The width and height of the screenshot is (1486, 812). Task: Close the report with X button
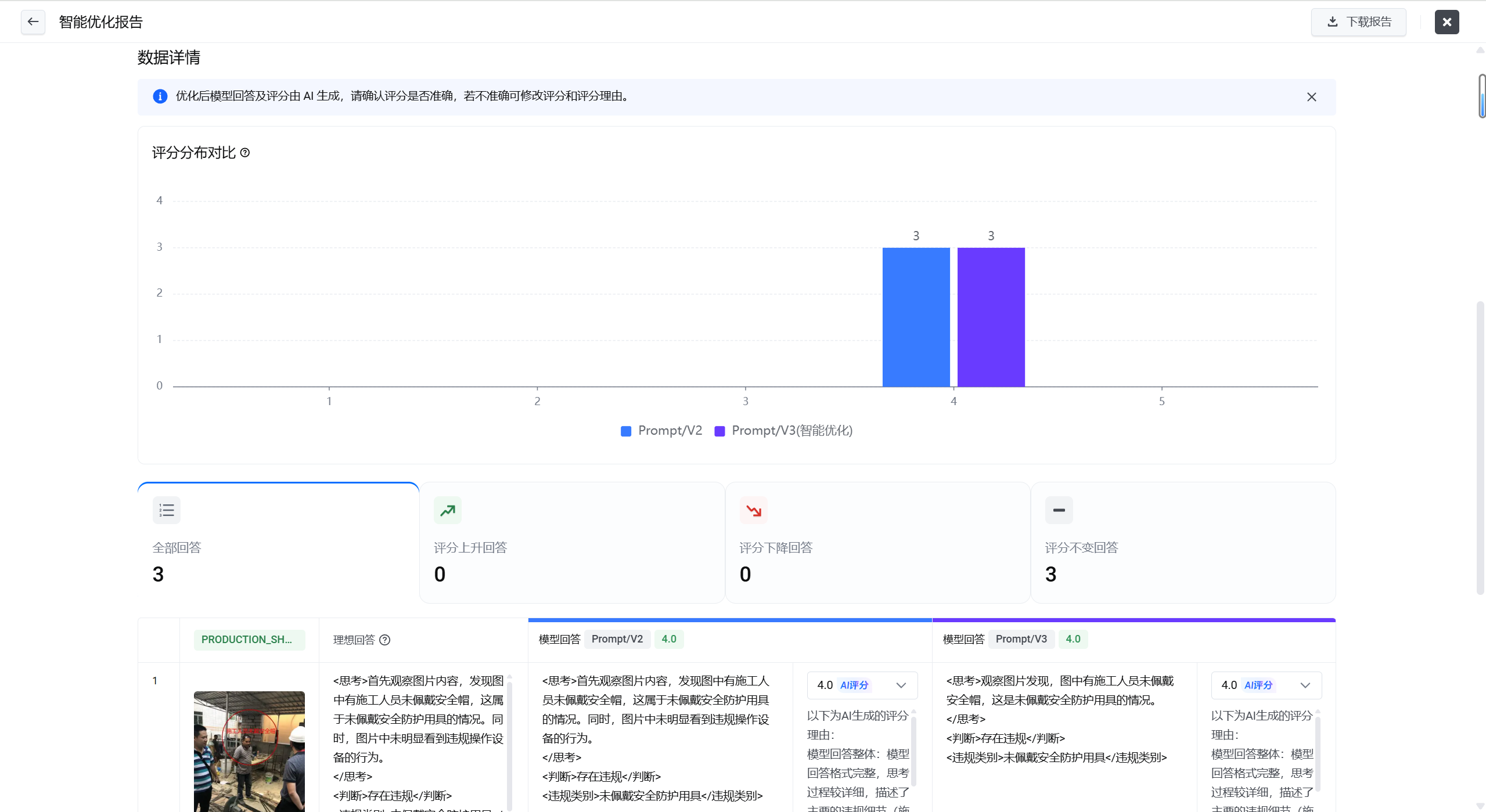pyautogui.click(x=1447, y=22)
